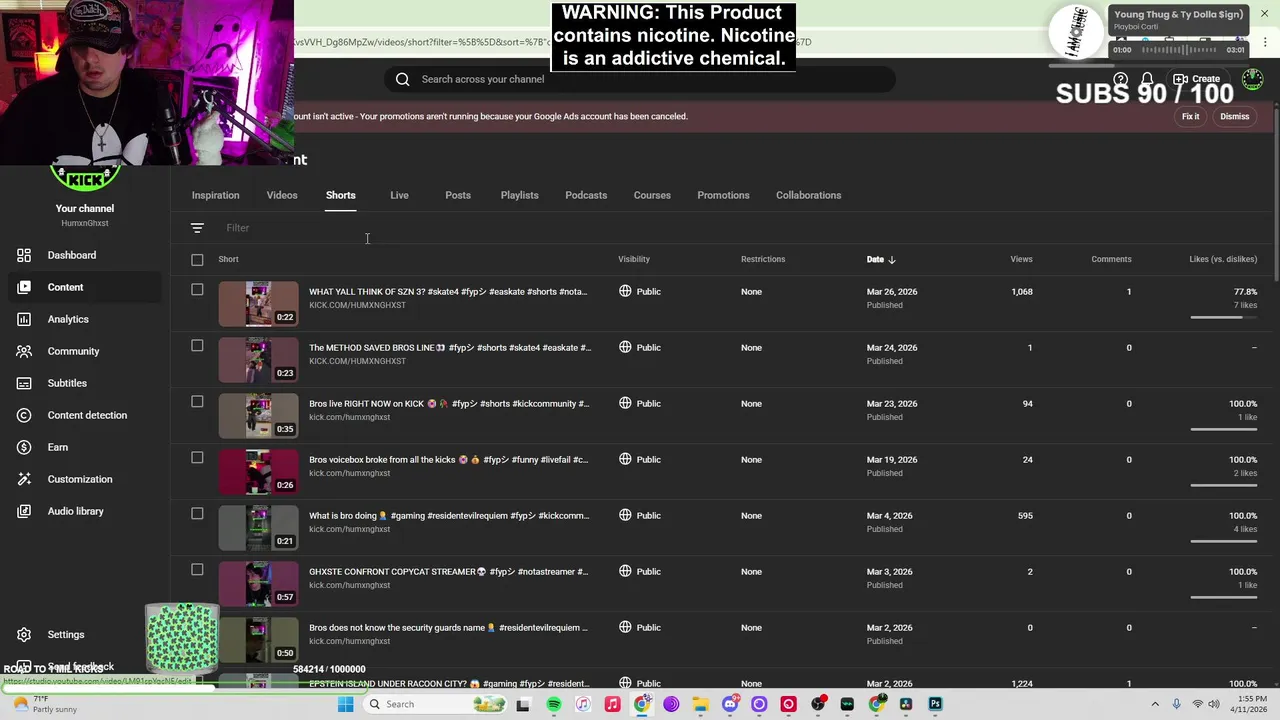Open the red Apple Music taskbar icon
This screenshot has width=1280, height=720.
point(612,704)
